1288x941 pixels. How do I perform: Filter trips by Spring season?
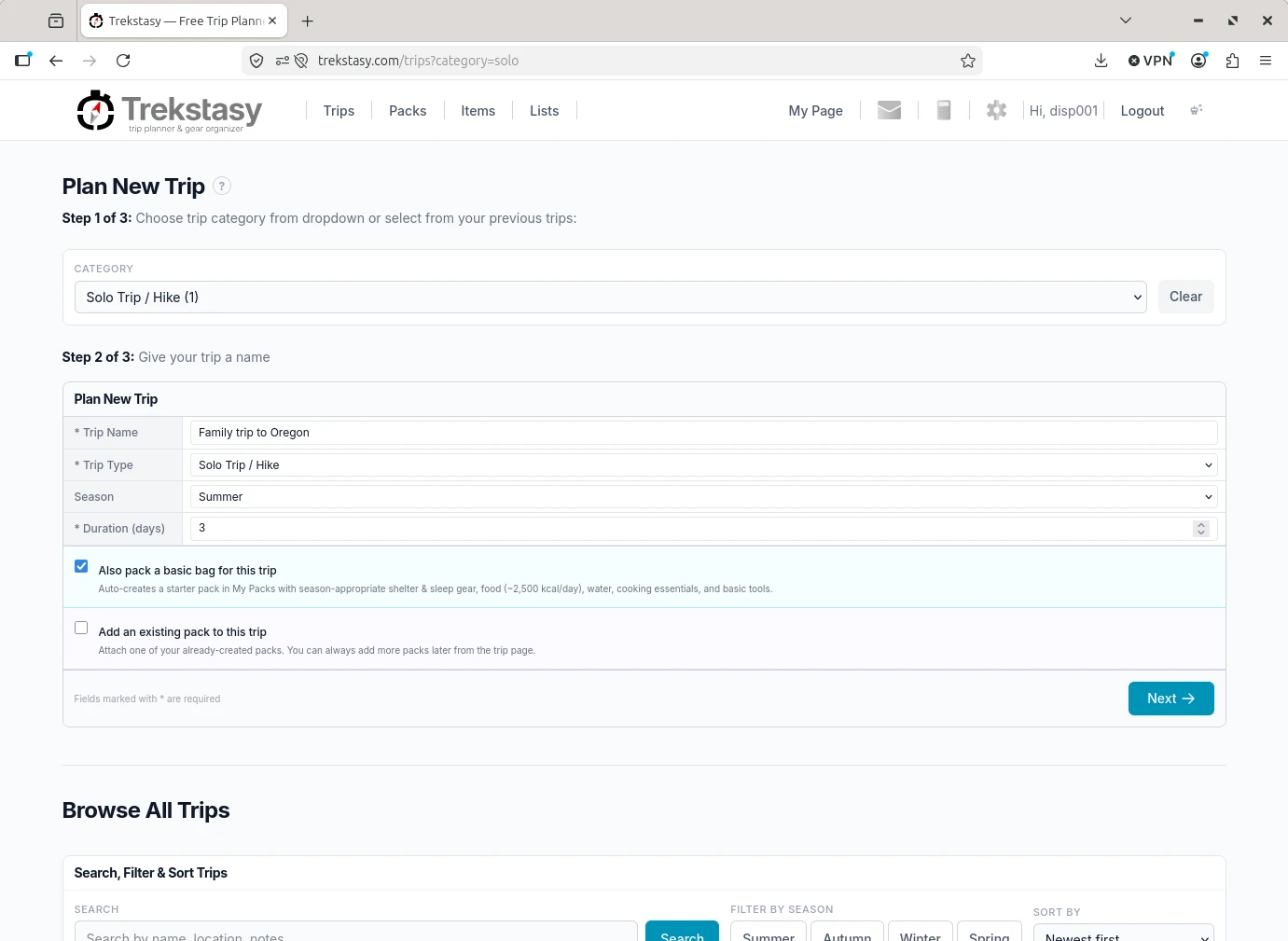(990, 932)
